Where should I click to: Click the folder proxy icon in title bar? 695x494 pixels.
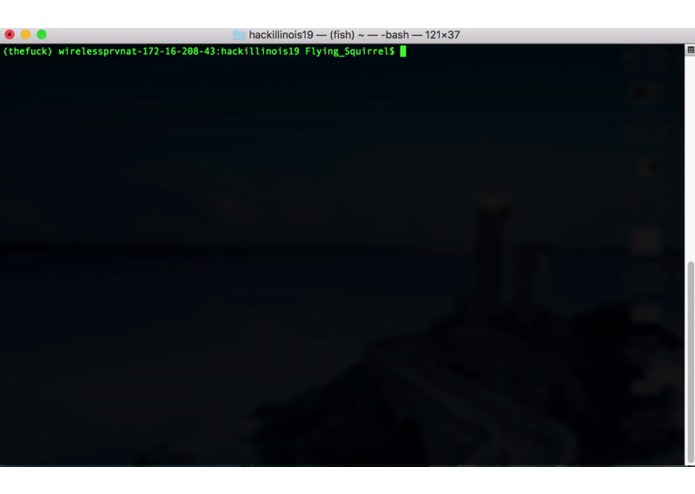pos(239,35)
